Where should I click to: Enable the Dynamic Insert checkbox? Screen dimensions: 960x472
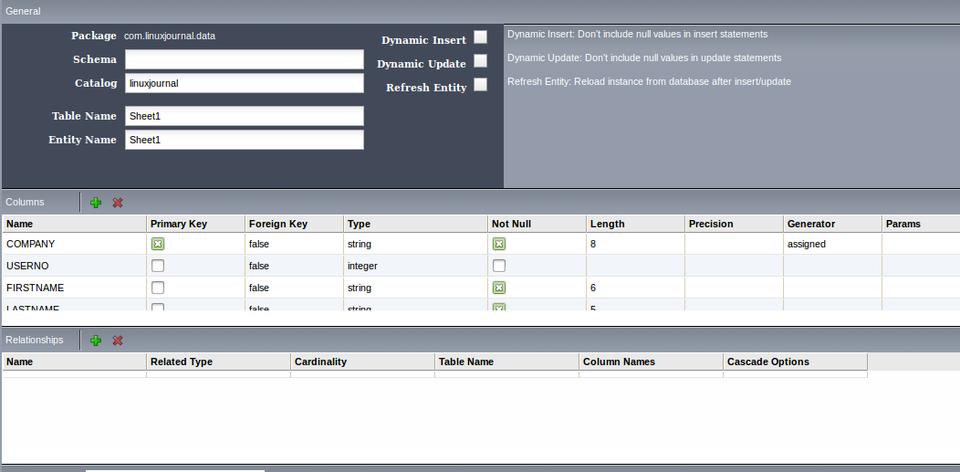(481, 37)
